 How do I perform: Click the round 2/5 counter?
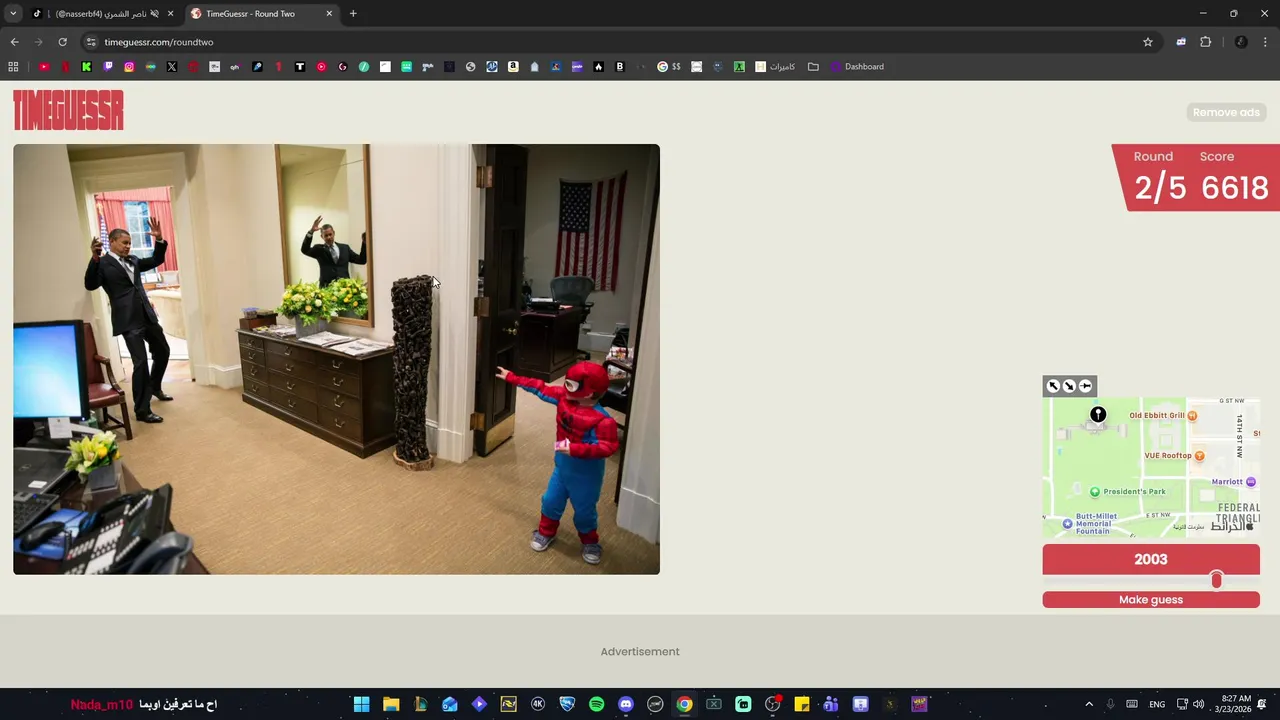tap(1160, 187)
